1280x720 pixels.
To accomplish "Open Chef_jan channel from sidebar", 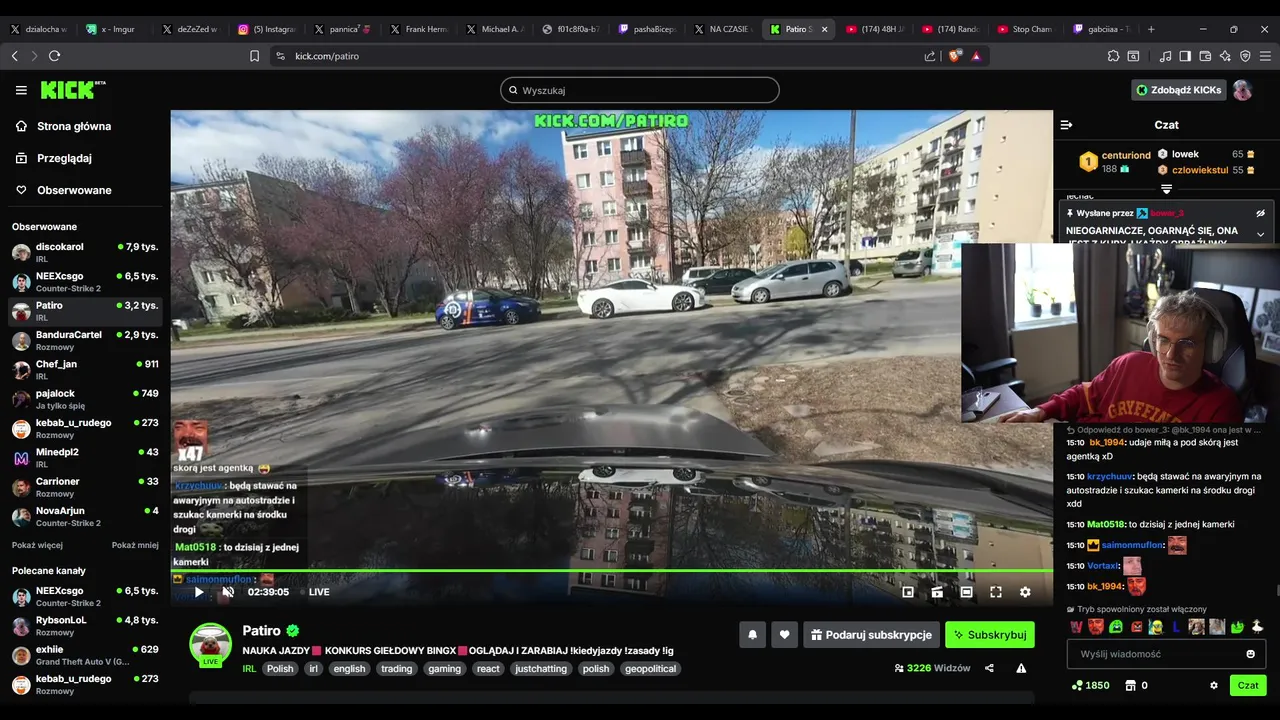I will pos(85,370).
